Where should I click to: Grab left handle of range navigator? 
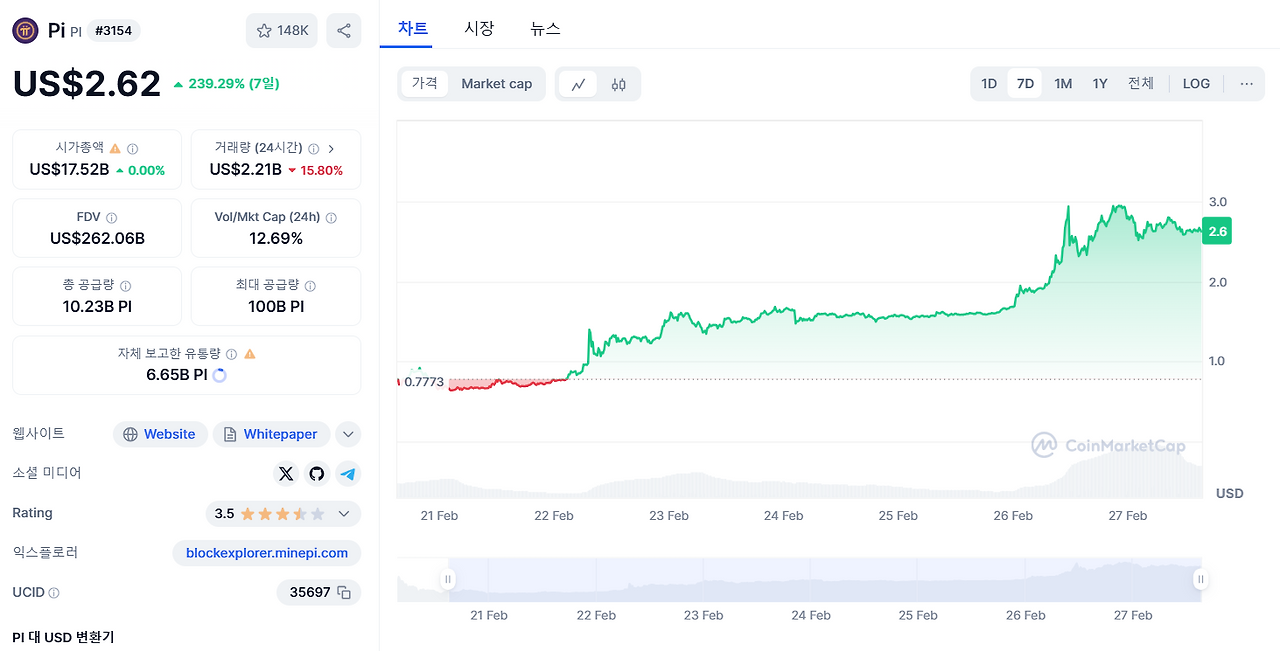pyautogui.click(x=448, y=579)
